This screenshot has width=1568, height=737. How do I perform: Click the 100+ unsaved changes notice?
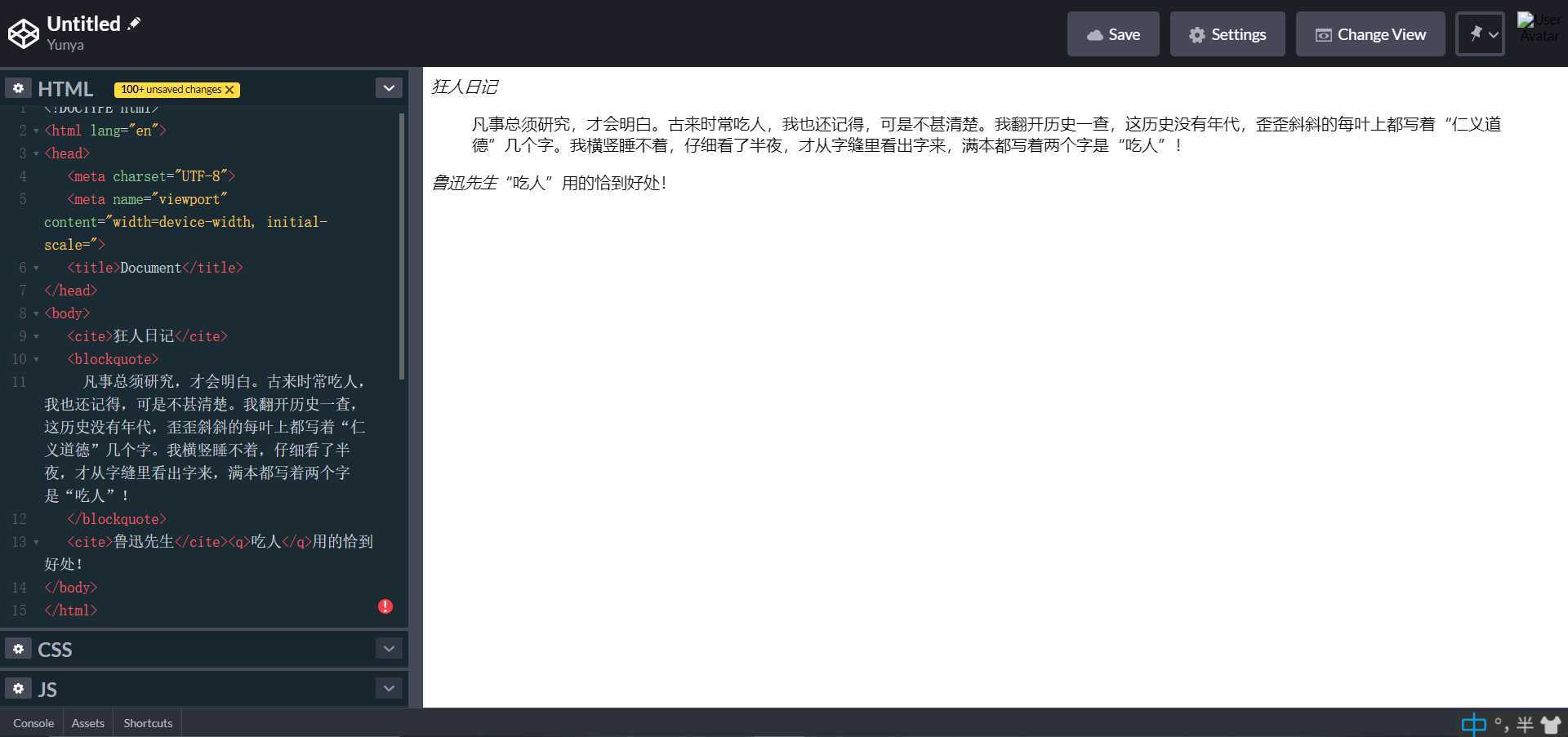[x=171, y=90]
